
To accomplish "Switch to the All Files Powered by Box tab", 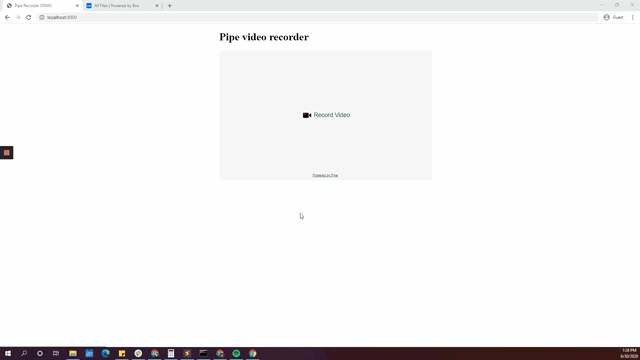I will click(x=122, y=6).
